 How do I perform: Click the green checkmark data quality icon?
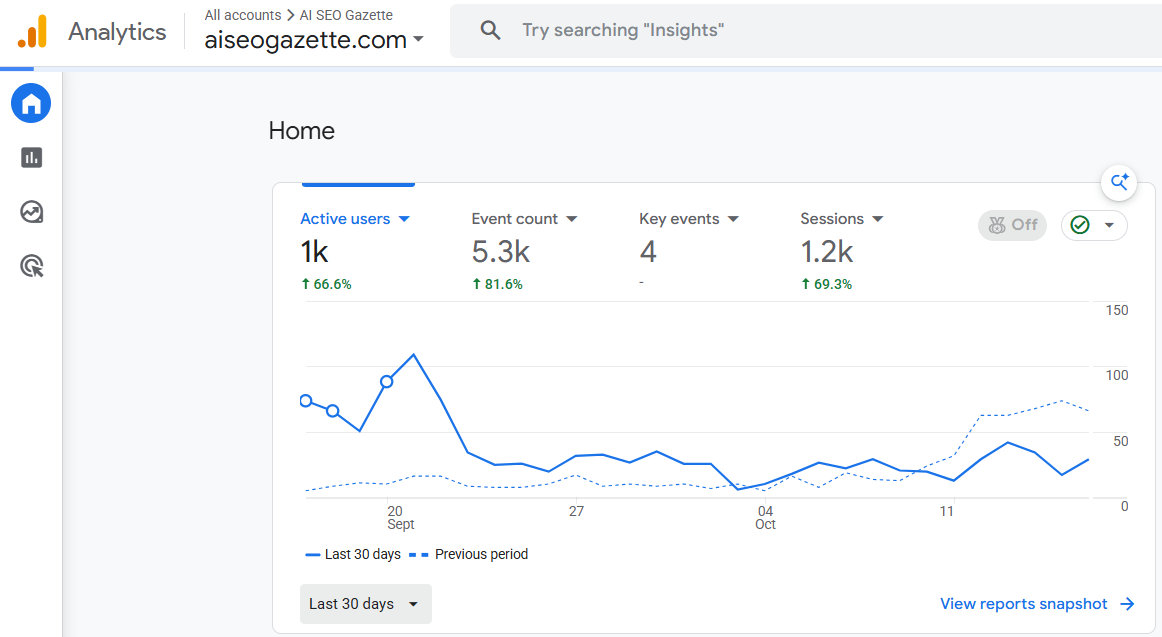[x=1080, y=225]
